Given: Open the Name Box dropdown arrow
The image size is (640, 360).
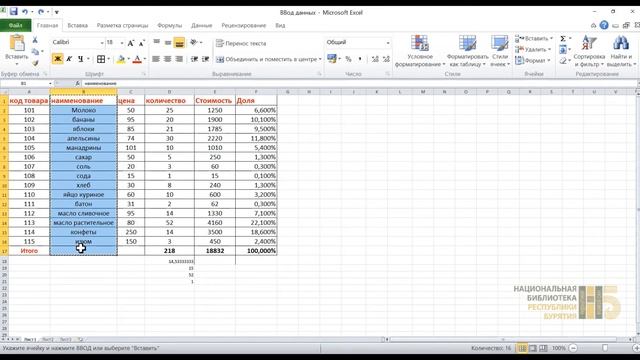Looking at the screenshot, I should pyautogui.click(x=50, y=83).
